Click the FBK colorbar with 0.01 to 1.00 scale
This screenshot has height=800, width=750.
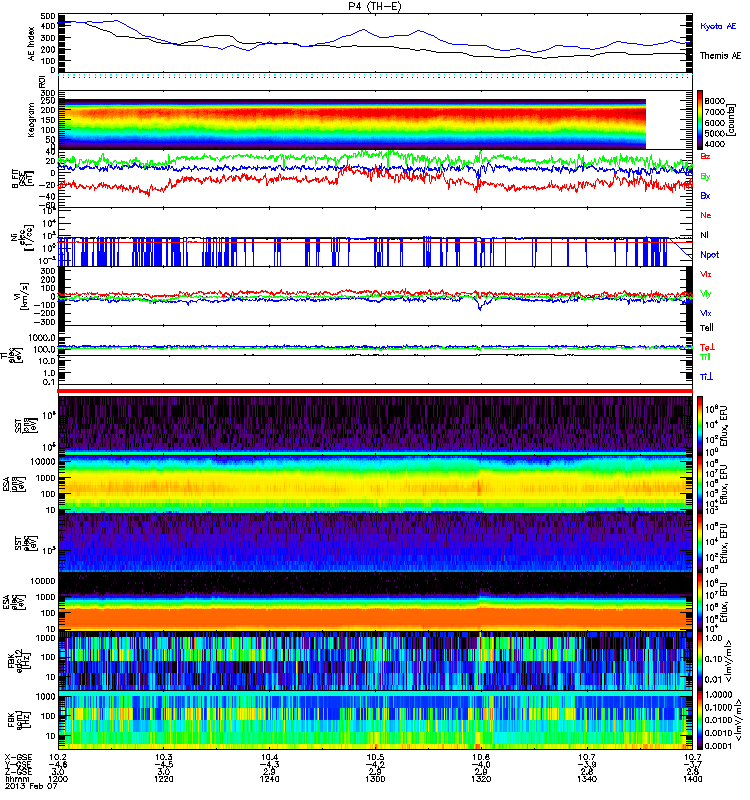pos(701,661)
